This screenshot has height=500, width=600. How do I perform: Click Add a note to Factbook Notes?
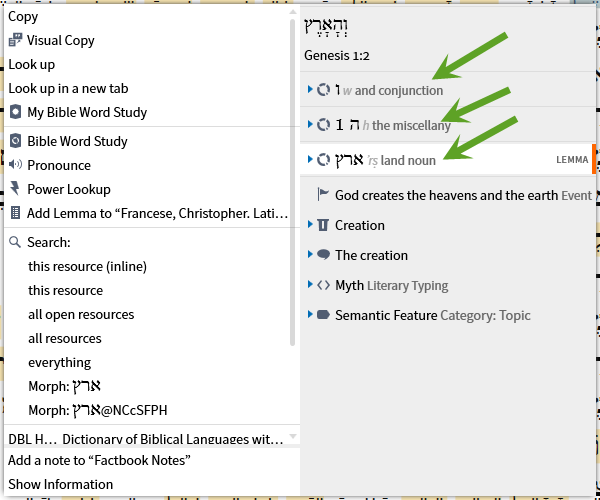tap(99, 460)
